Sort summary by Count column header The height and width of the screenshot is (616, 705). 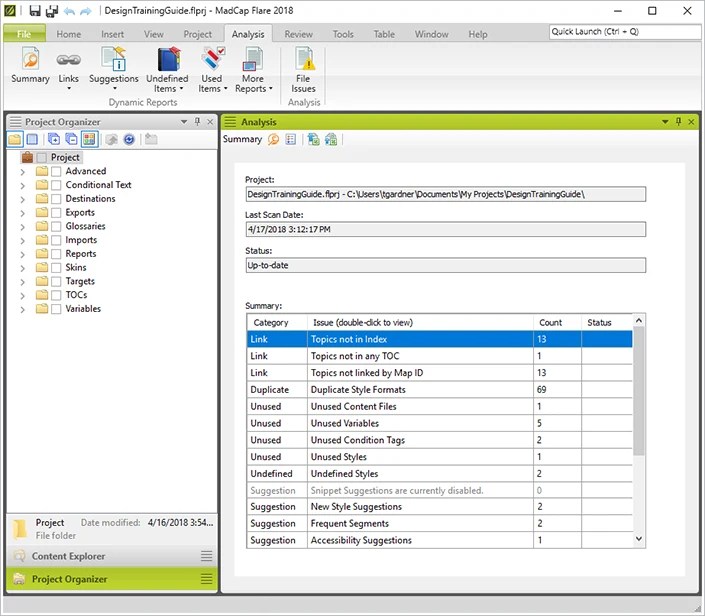(557, 322)
